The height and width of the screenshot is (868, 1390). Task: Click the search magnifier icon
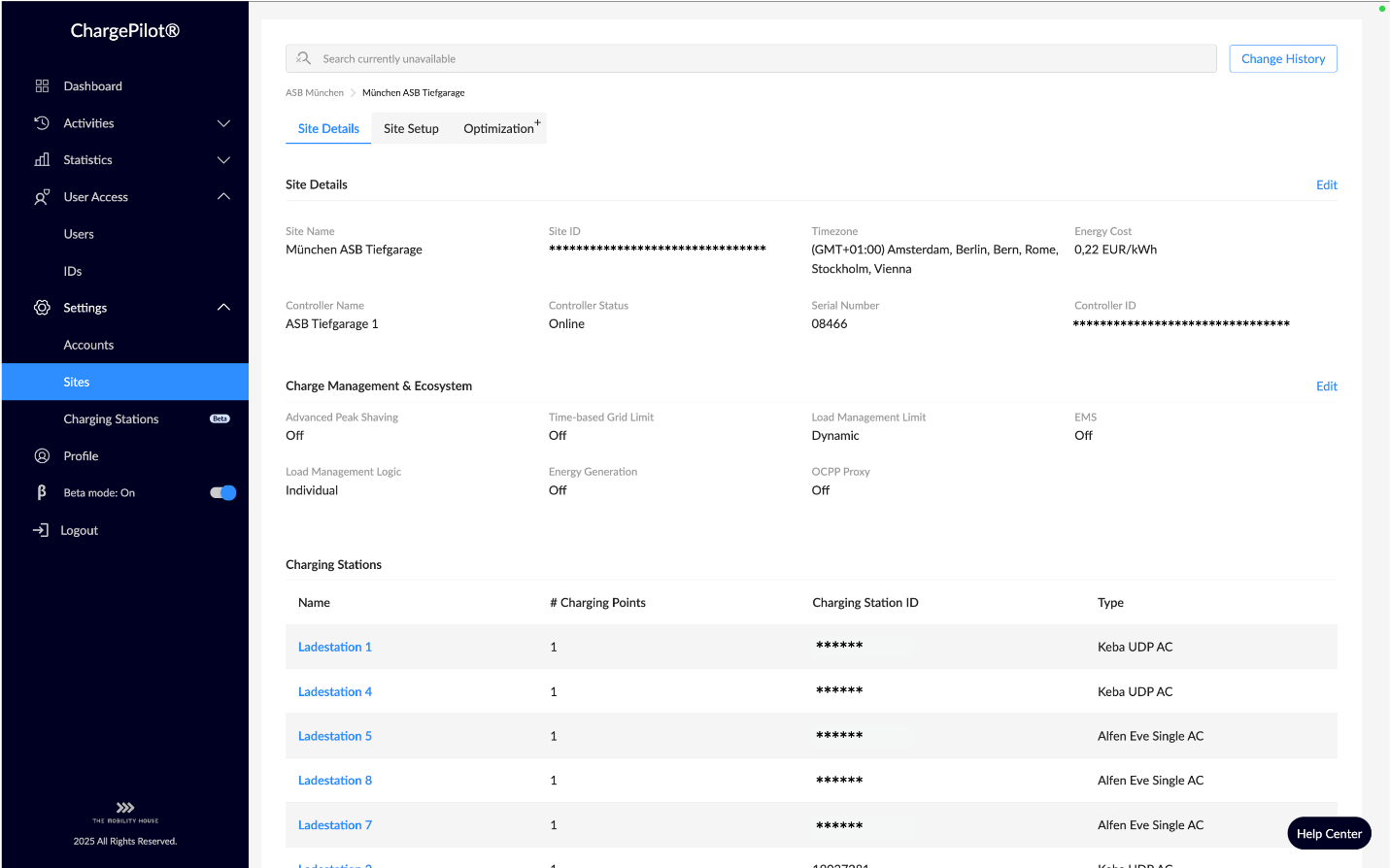(x=304, y=58)
